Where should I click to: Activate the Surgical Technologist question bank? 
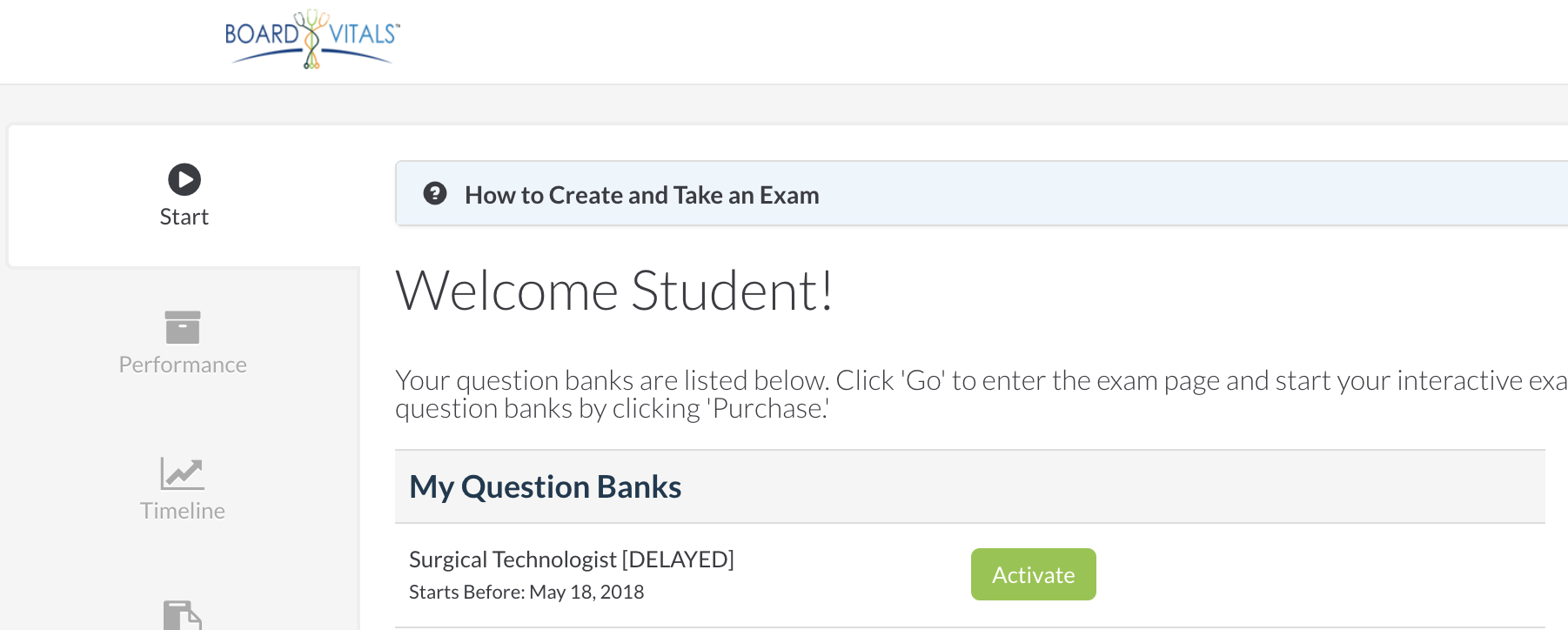tap(1034, 574)
